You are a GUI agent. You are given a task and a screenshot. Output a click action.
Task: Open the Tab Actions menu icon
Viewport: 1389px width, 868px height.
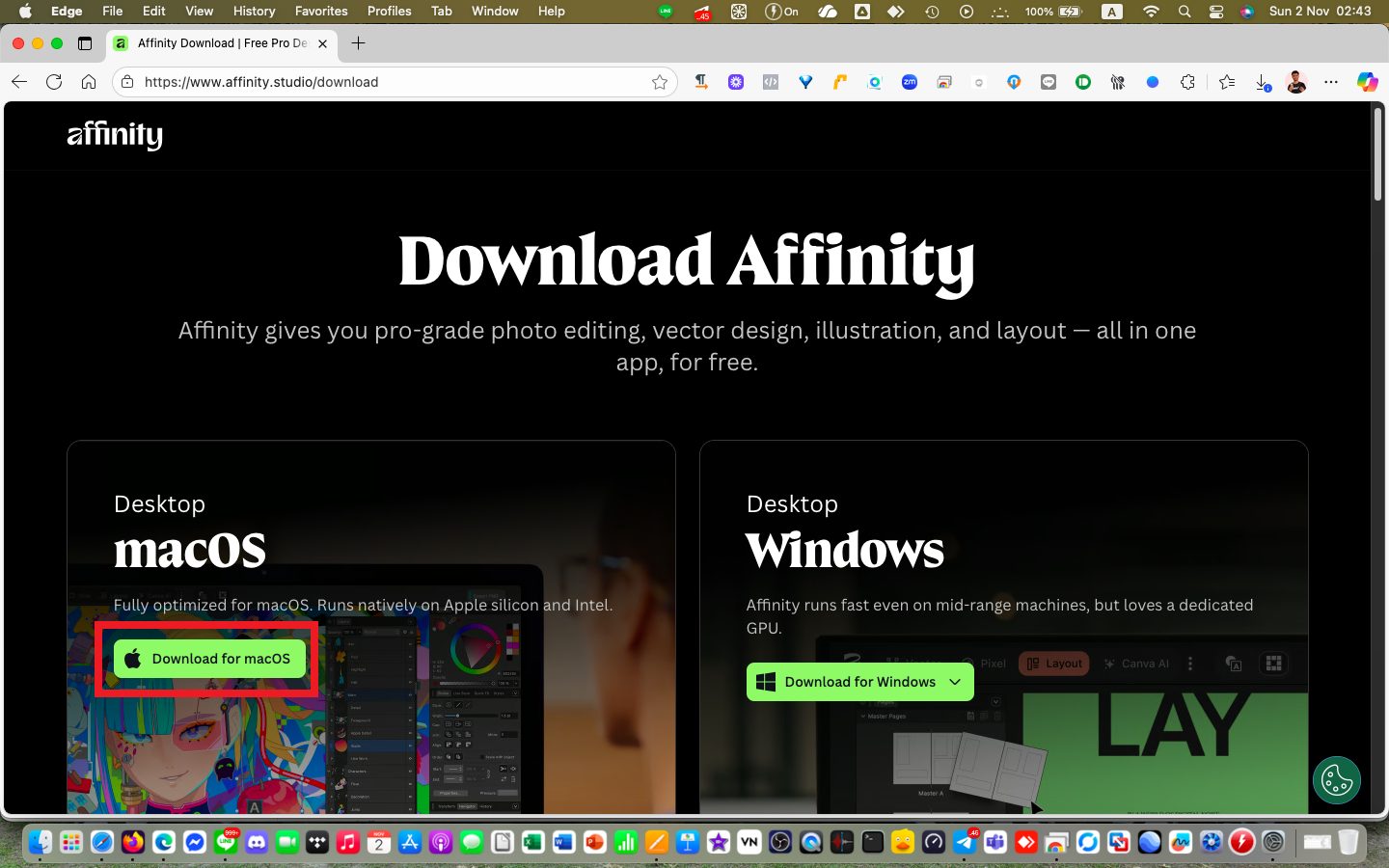(x=85, y=43)
